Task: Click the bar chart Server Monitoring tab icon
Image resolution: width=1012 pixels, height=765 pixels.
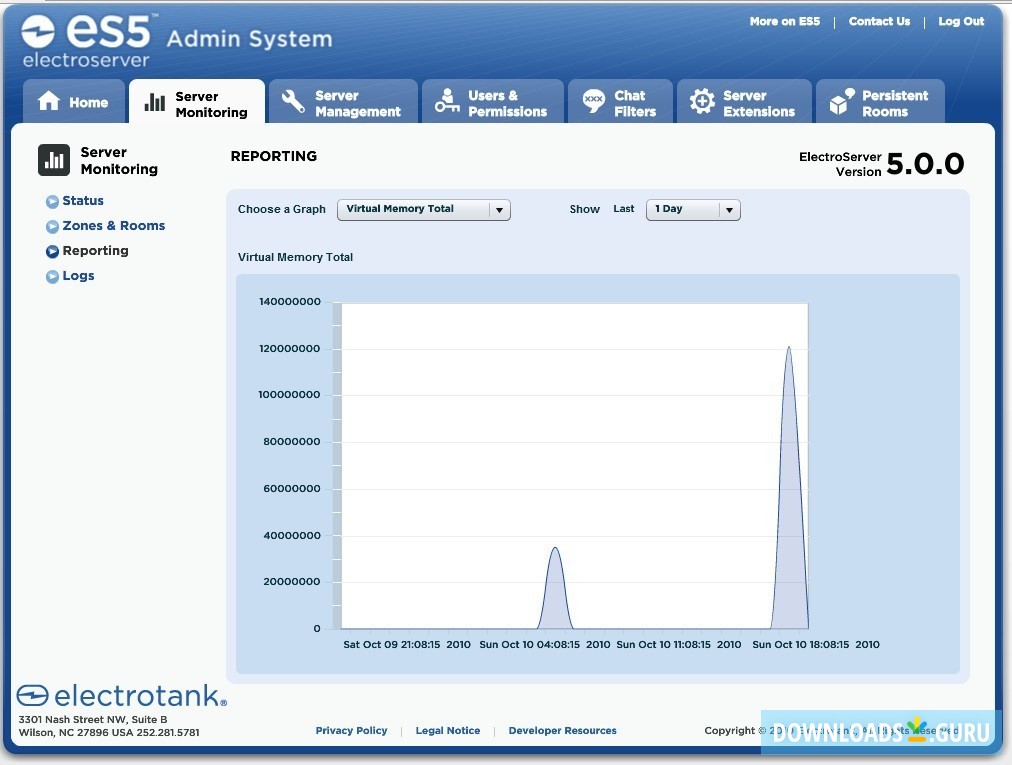Action: click(x=155, y=103)
